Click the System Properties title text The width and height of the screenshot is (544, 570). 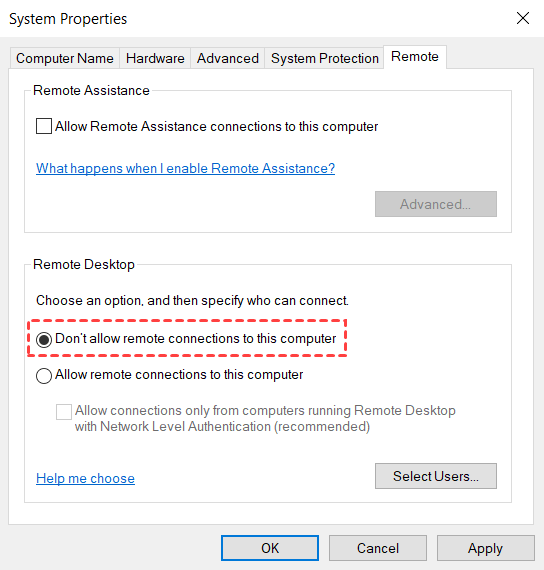(68, 19)
